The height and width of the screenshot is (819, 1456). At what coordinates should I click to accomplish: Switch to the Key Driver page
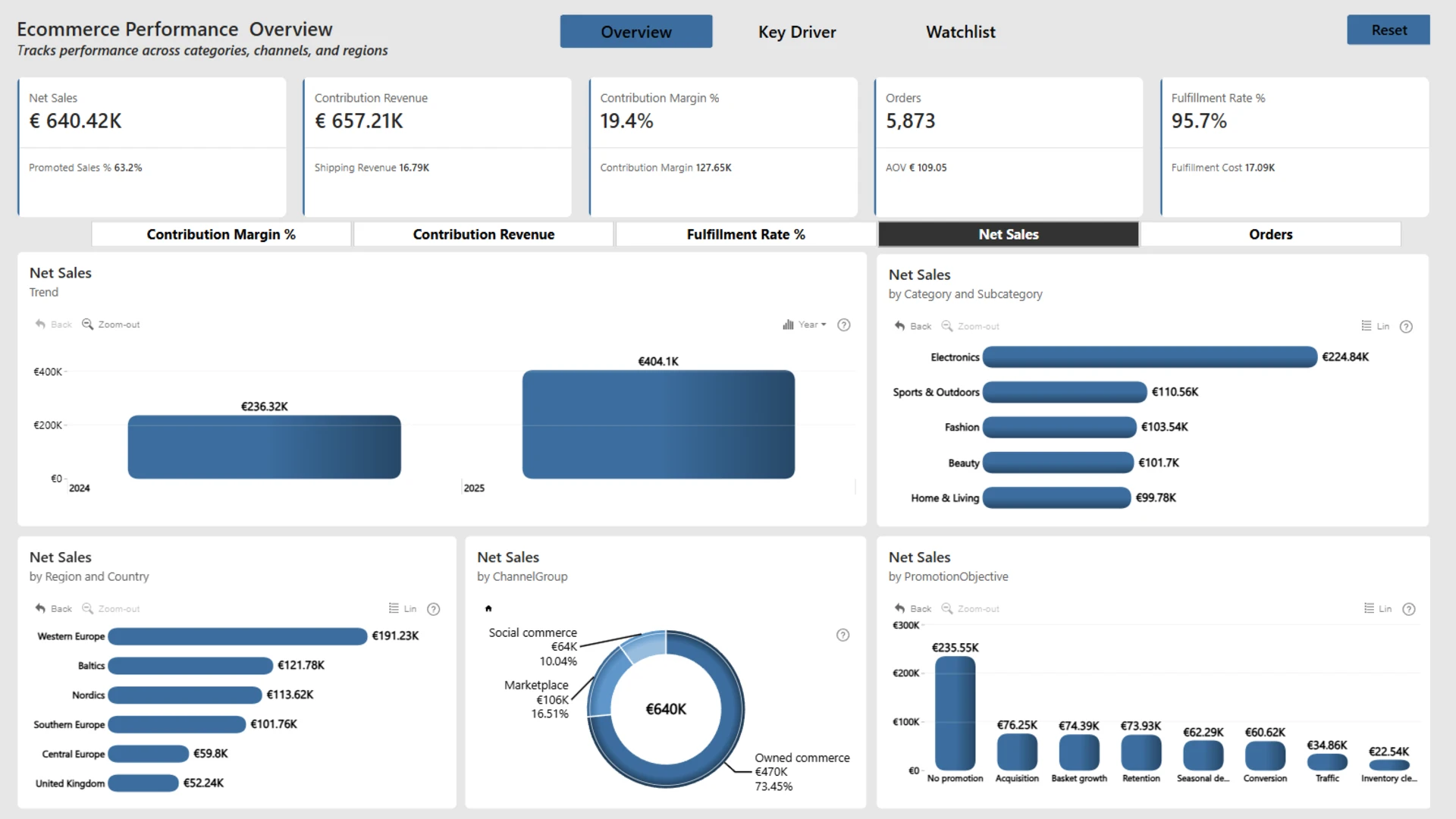797,32
